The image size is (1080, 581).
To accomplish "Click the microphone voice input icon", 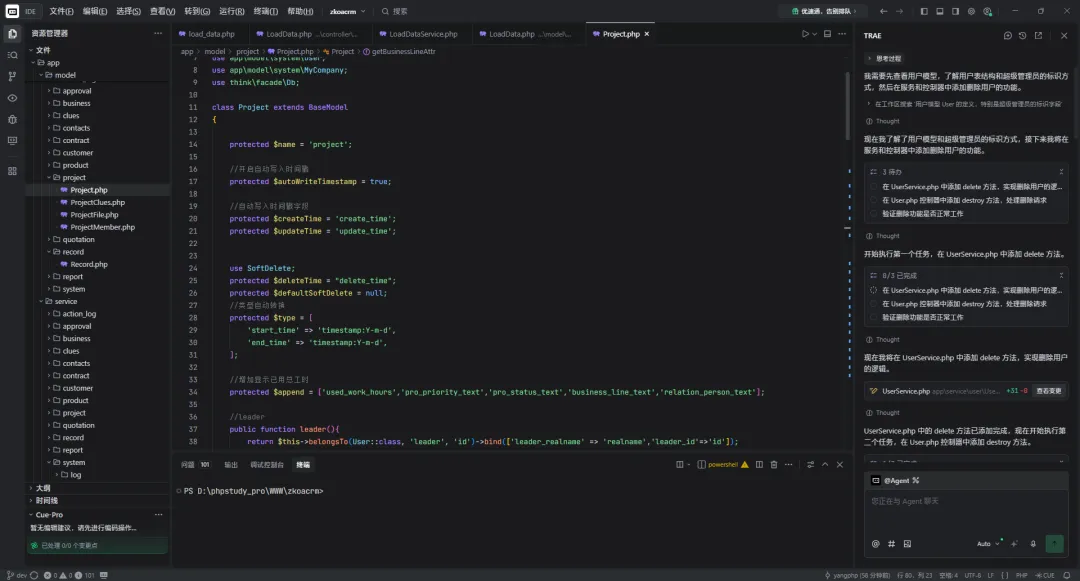I will pos(1033,544).
